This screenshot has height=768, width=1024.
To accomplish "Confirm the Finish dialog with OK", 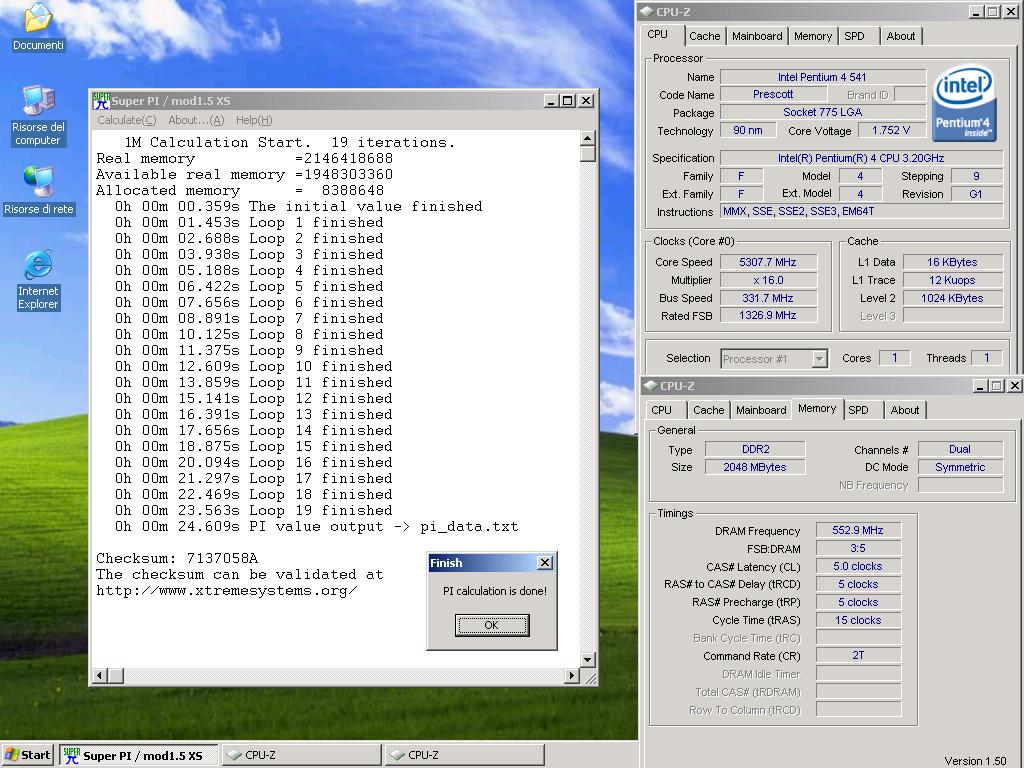I will (x=492, y=625).
